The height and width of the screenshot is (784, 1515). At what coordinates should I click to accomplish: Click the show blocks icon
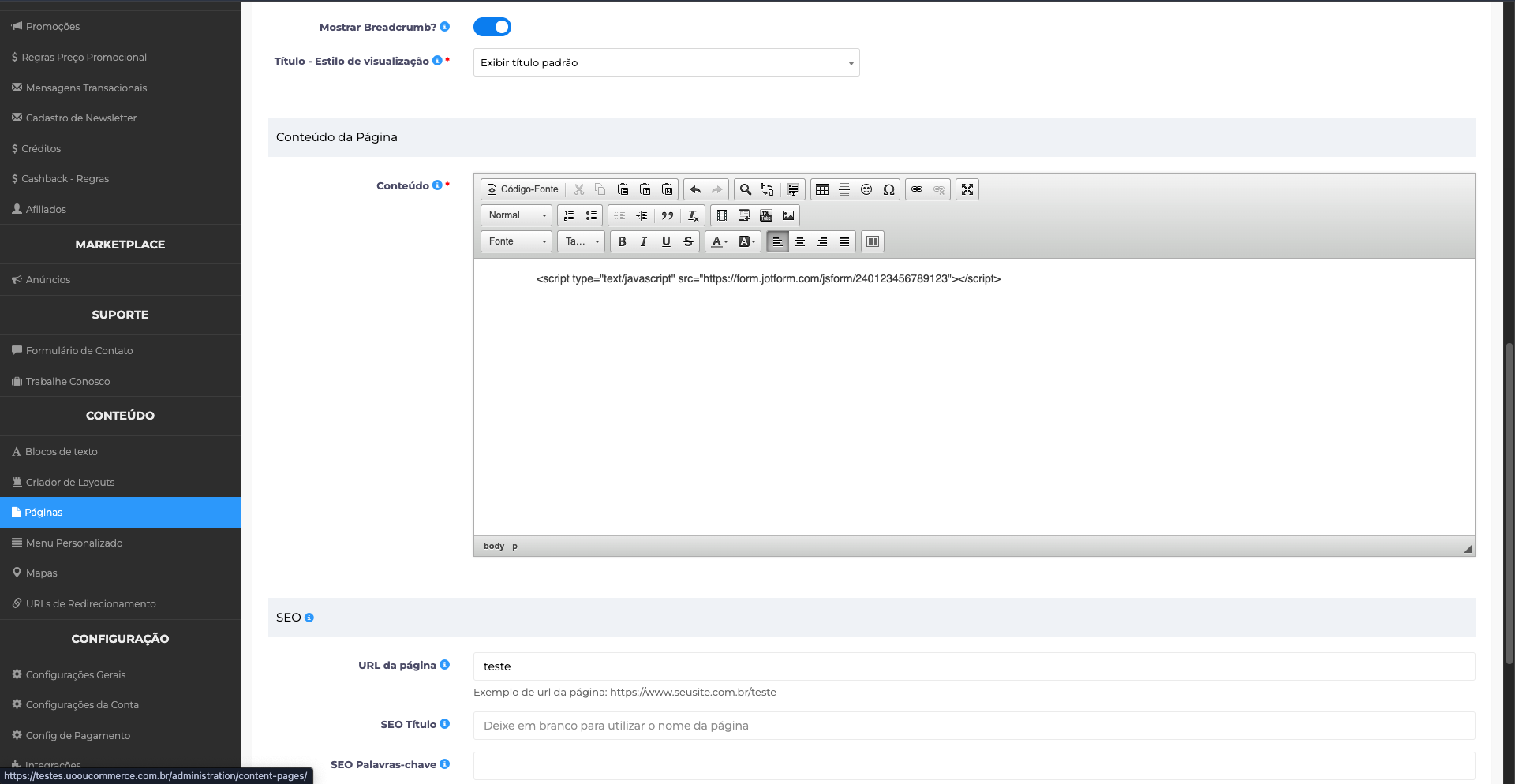(873, 241)
